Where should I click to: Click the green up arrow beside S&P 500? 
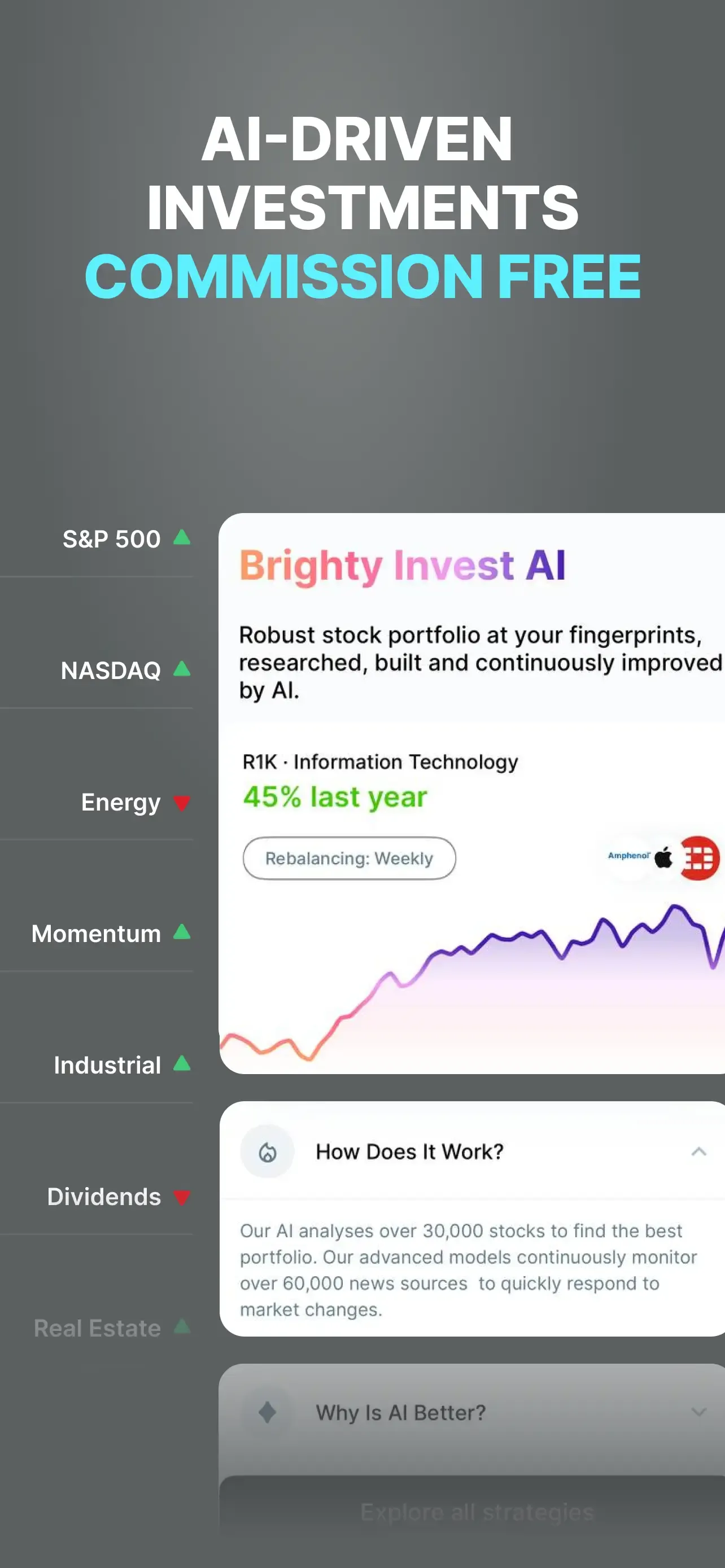coord(181,537)
